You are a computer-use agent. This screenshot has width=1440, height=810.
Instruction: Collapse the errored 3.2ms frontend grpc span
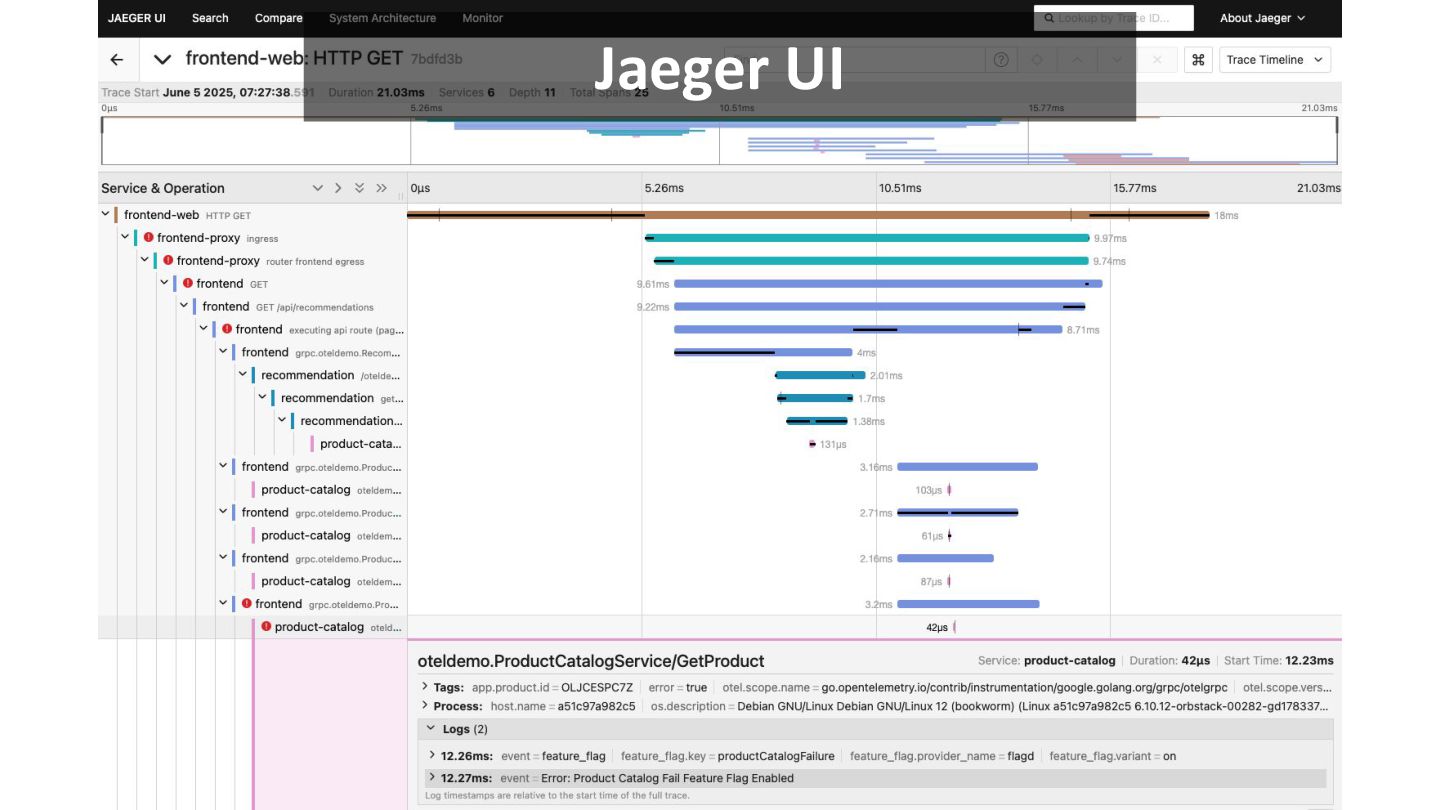pos(223,604)
